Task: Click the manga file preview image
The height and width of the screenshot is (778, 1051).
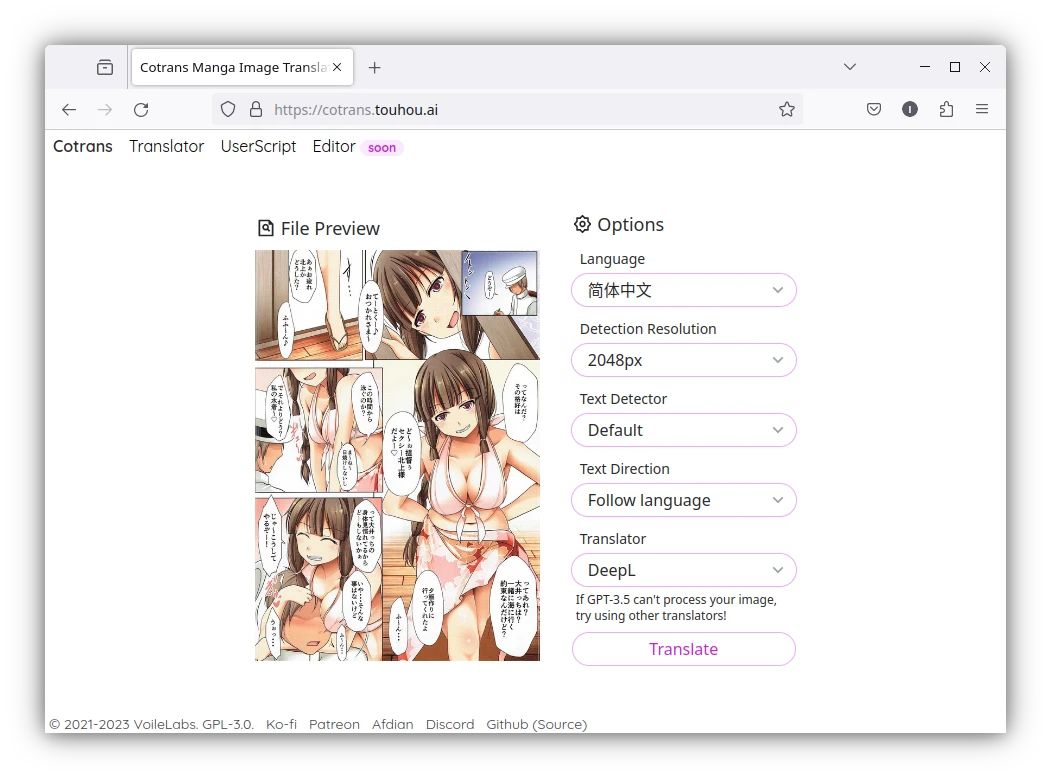Action: click(x=397, y=455)
